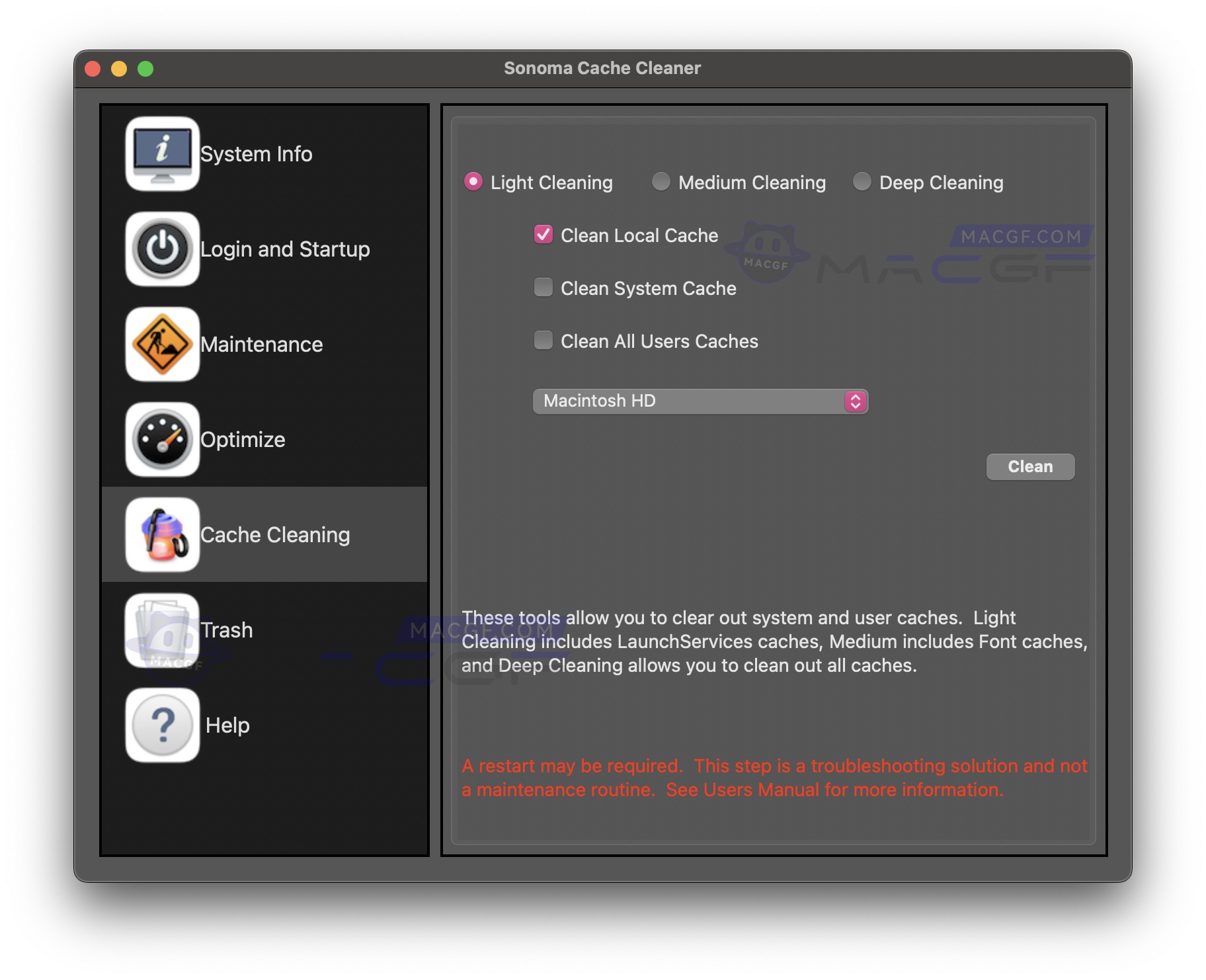Open the System Info panel via its monitor icon
This screenshot has height=980, width=1206.
click(x=162, y=153)
